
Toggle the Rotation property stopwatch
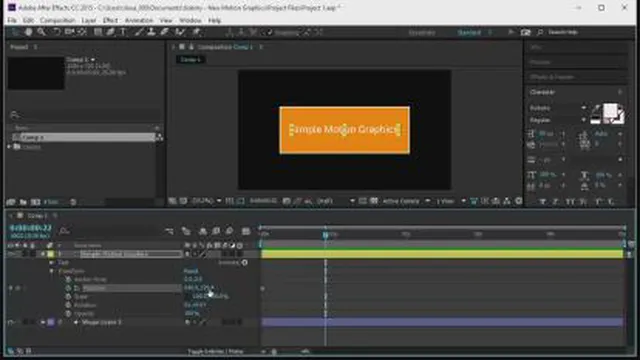[x=68, y=305]
